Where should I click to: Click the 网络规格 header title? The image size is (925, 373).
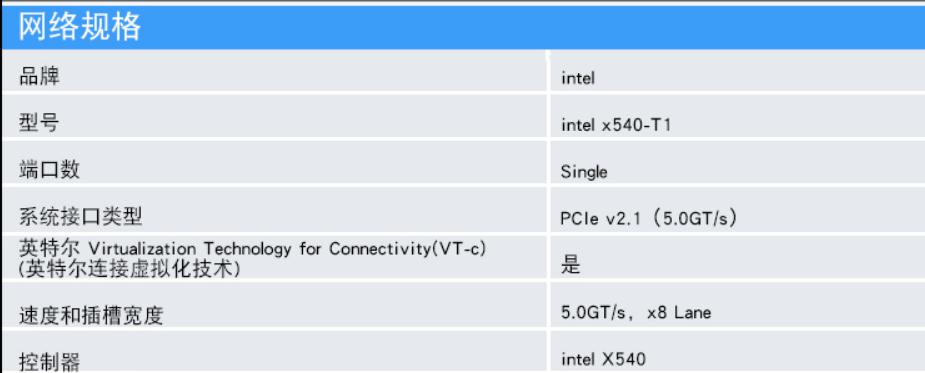80,27
